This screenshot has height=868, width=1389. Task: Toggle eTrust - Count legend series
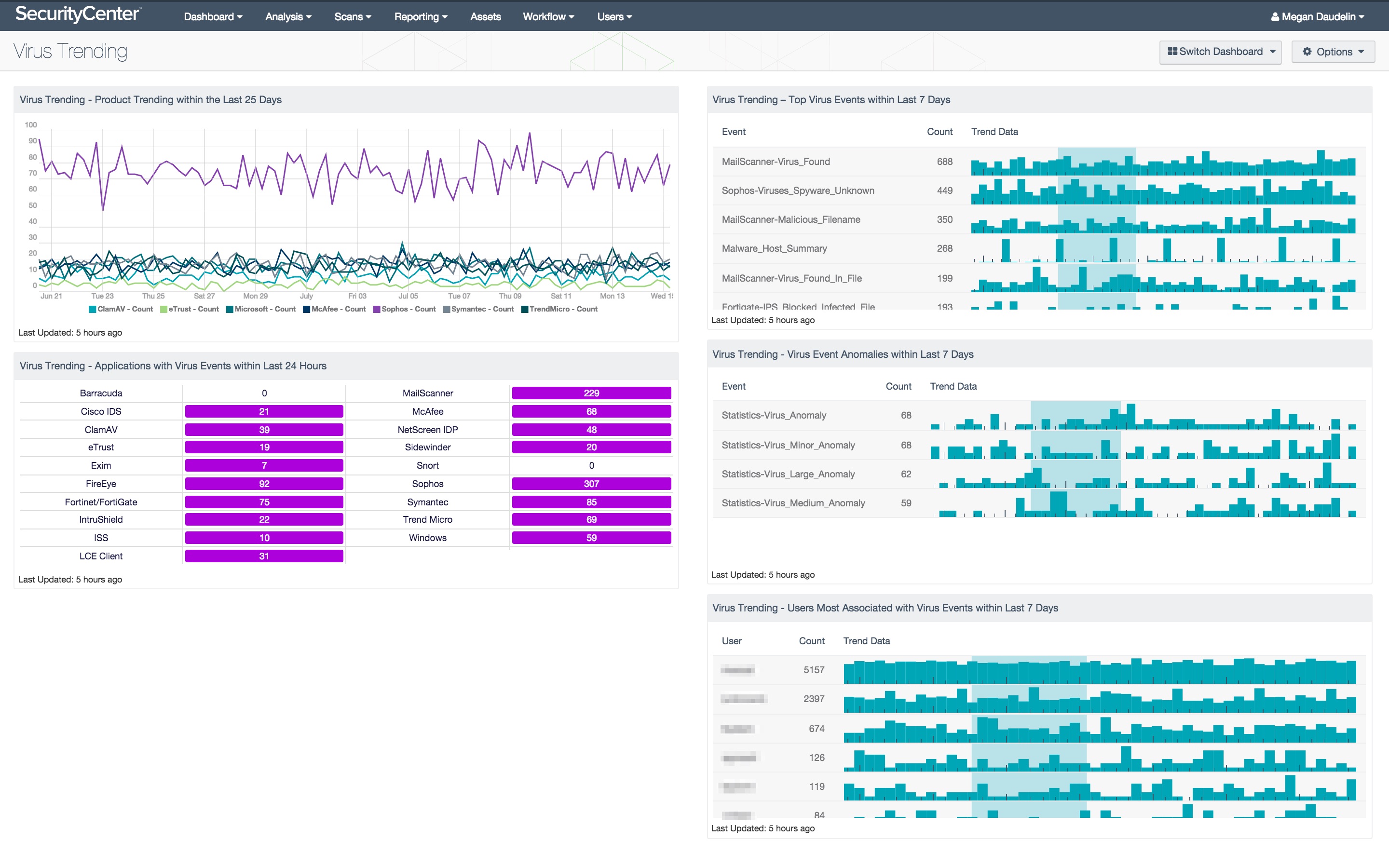(190, 310)
